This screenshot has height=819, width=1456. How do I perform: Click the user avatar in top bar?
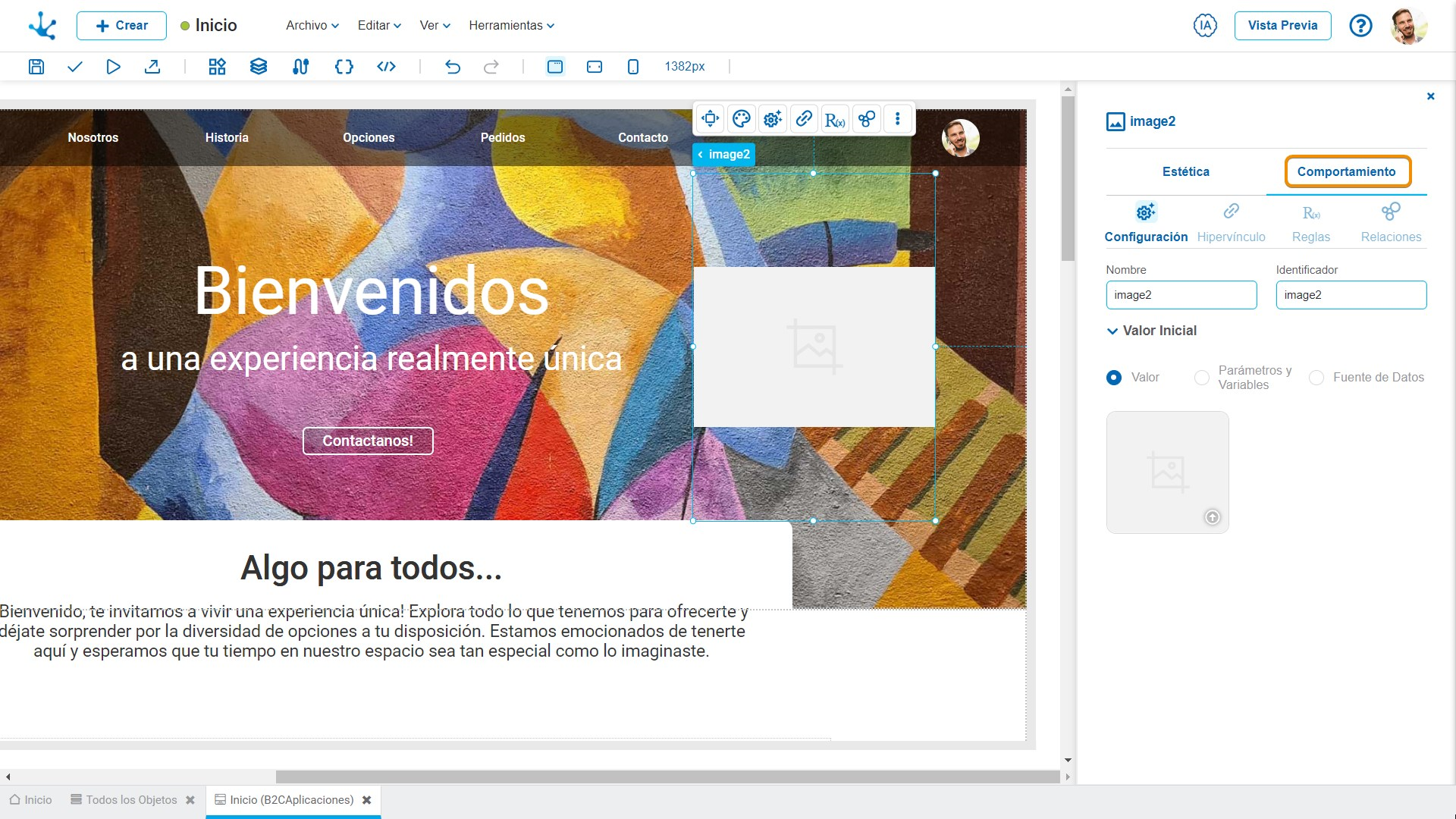click(x=1409, y=26)
